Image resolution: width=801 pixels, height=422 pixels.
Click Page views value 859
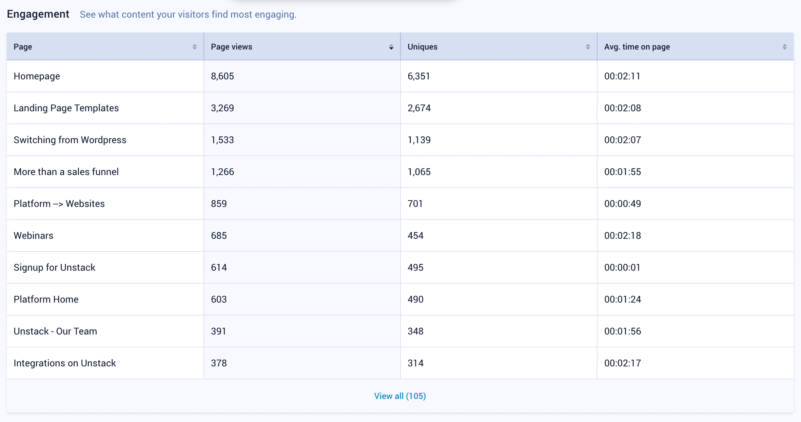(219, 203)
